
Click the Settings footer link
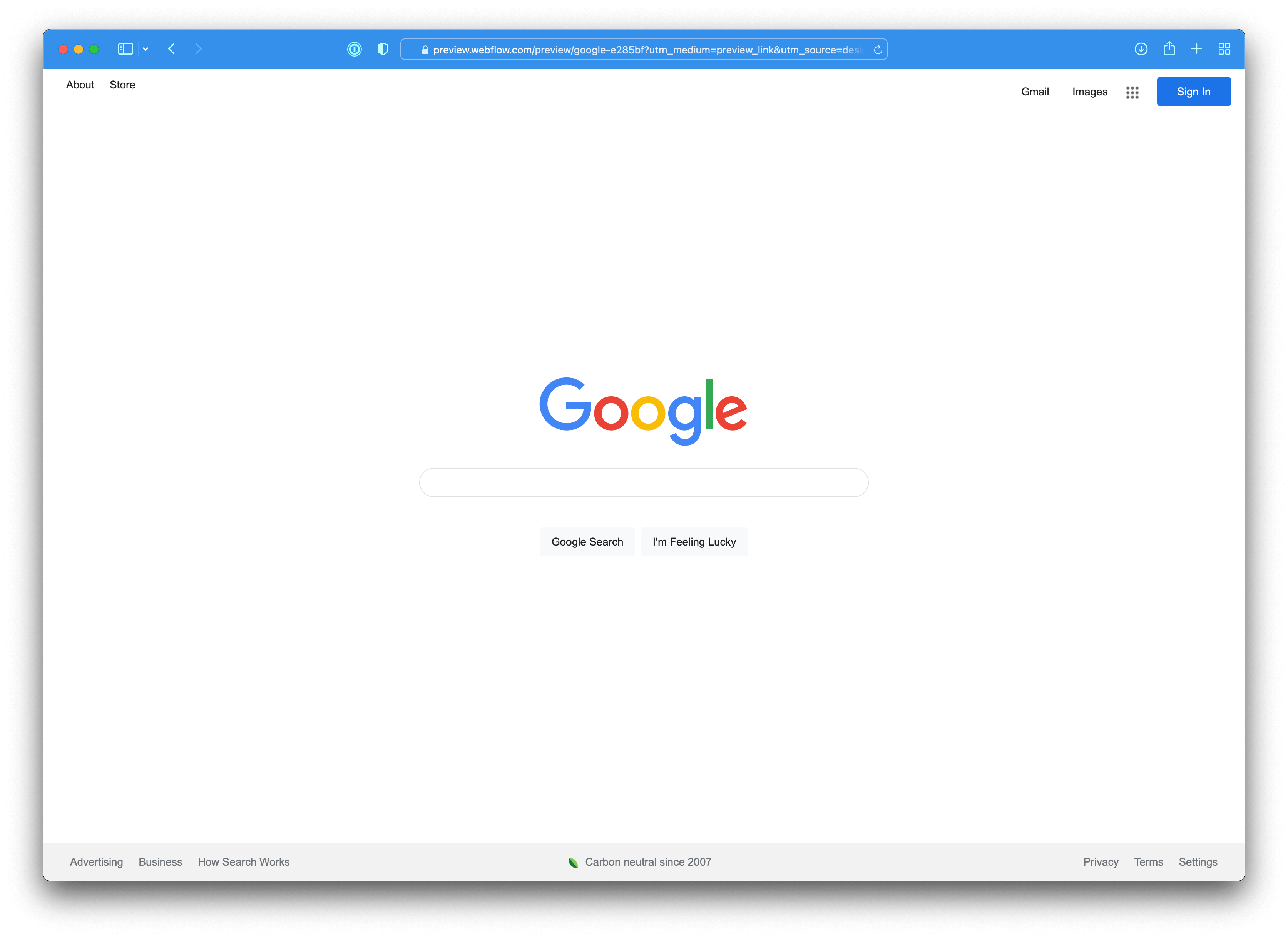[1198, 861]
